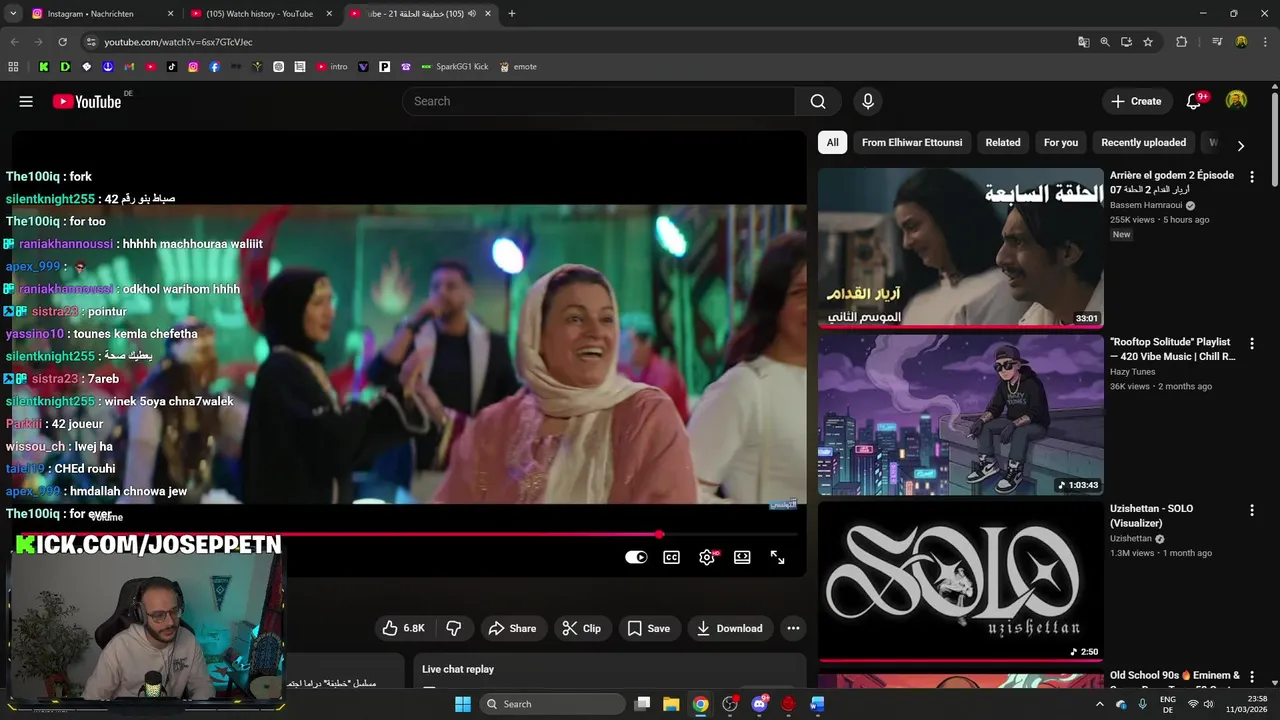Show hidden system tray icons
The height and width of the screenshot is (720, 1280).
click(x=1100, y=704)
